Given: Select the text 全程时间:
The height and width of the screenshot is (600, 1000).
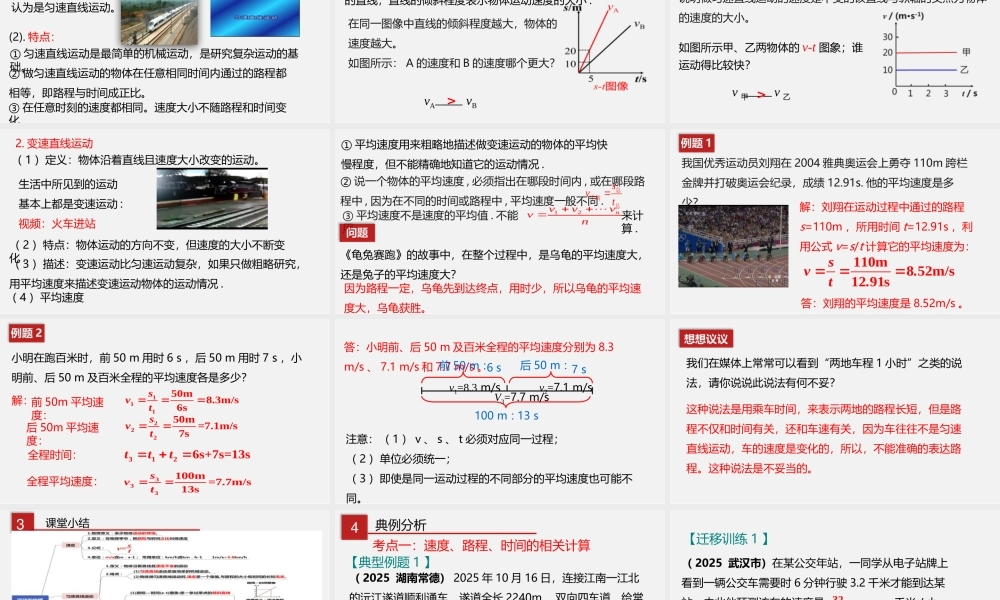Looking at the screenshot, I should (x=52, y=455).
